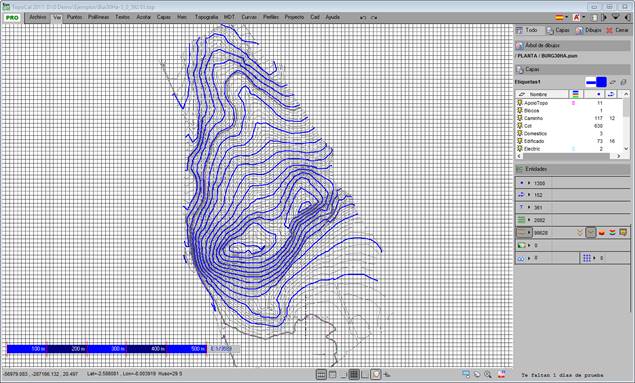Viewport: 635px width, 383px height.
Task: Click the Capas section header
Action: click(x=572, y=70)
